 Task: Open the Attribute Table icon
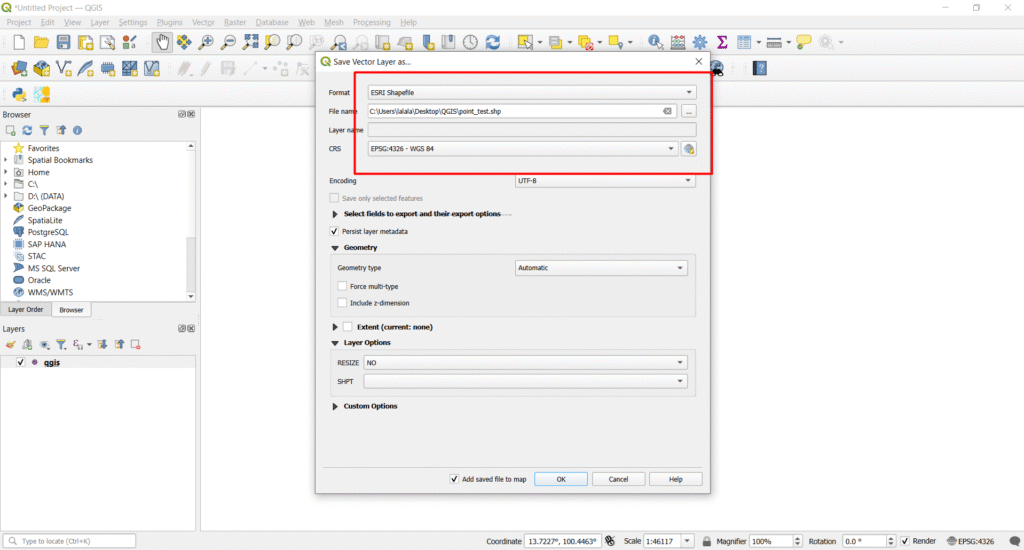(744, 42)
